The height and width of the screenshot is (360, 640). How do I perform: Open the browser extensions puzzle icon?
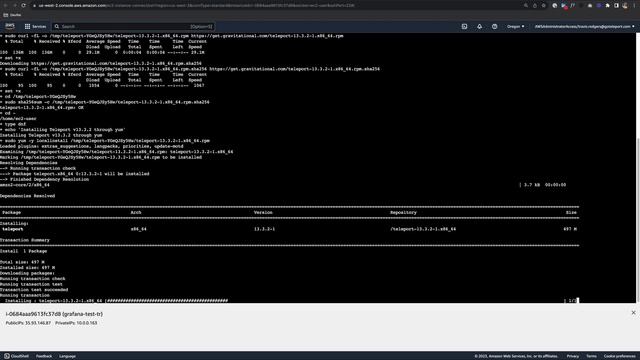click(608, 5)
